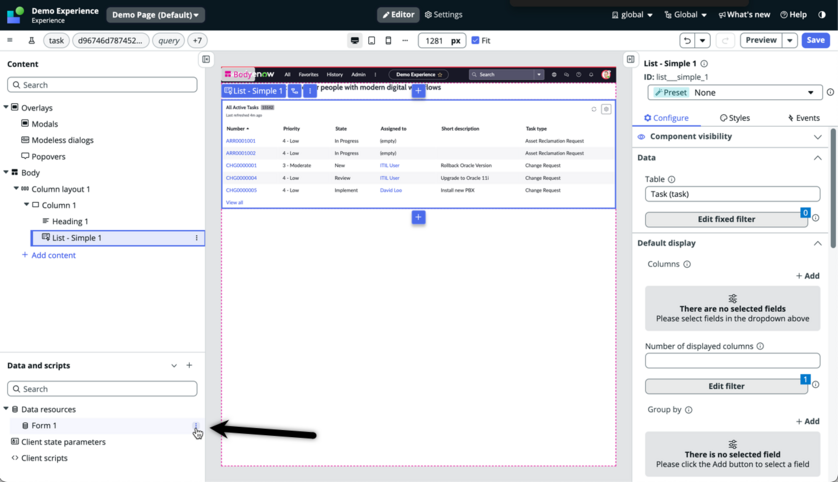The width and height of the screenshot is (838, 482).
Task: Add a new data resource with plus icon
Action: coord(189,366)
